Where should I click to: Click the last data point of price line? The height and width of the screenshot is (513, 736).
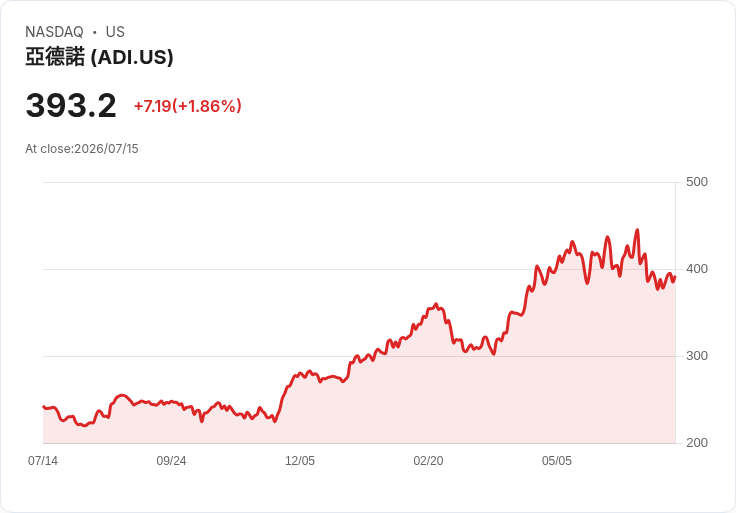point(675,277)
